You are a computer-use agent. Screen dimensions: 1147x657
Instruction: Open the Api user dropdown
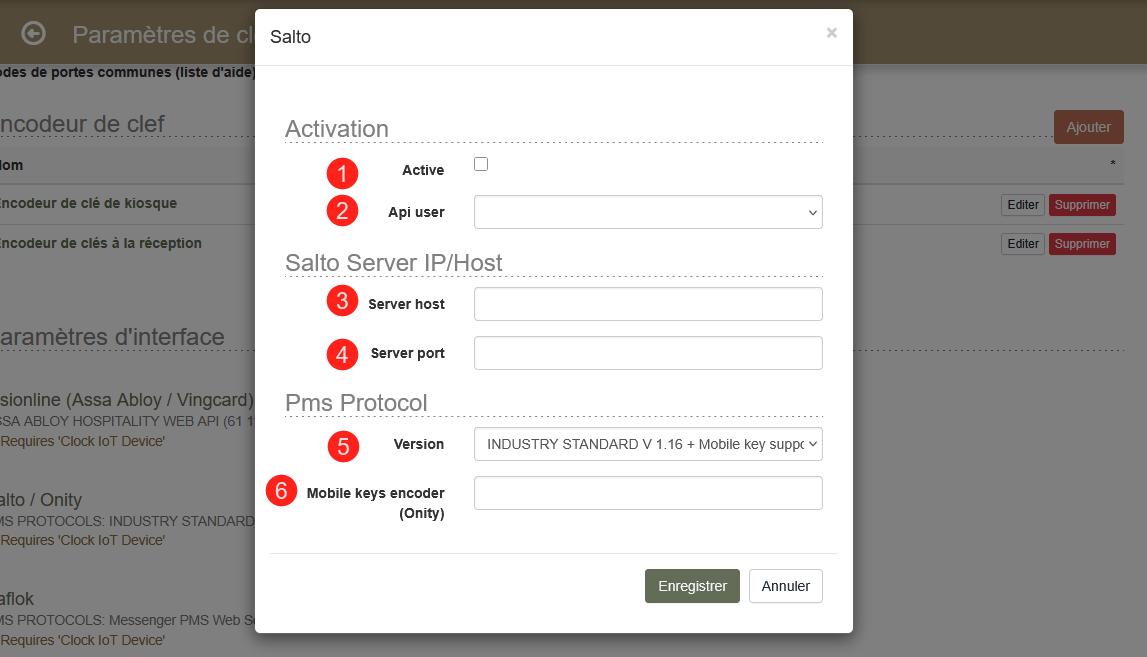point(648,212)
